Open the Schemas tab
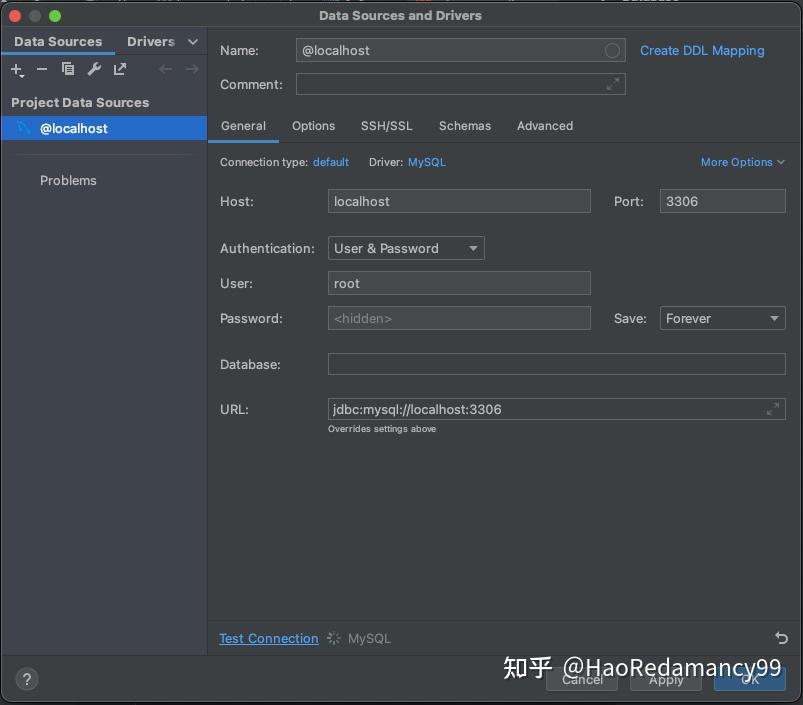The image size is (803, 705). coord(465,126)
